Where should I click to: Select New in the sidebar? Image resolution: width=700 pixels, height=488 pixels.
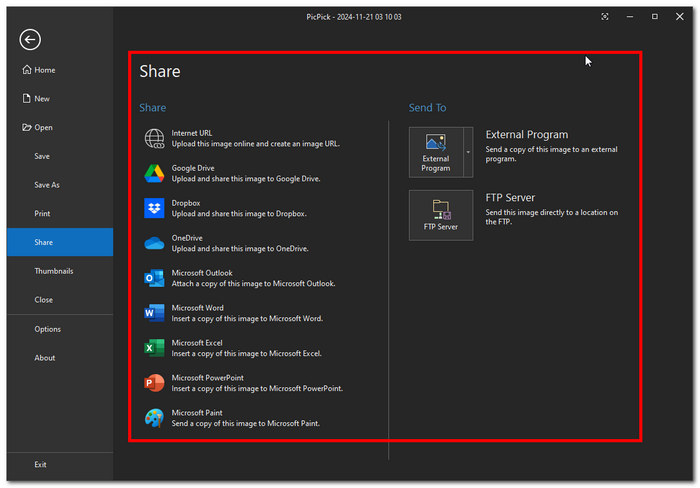pos(60,99)
